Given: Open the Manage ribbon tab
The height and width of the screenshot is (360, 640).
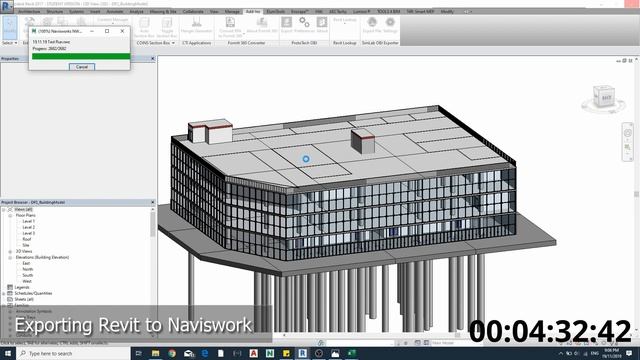Looking at the screenshot, I should tap(232, 12).
